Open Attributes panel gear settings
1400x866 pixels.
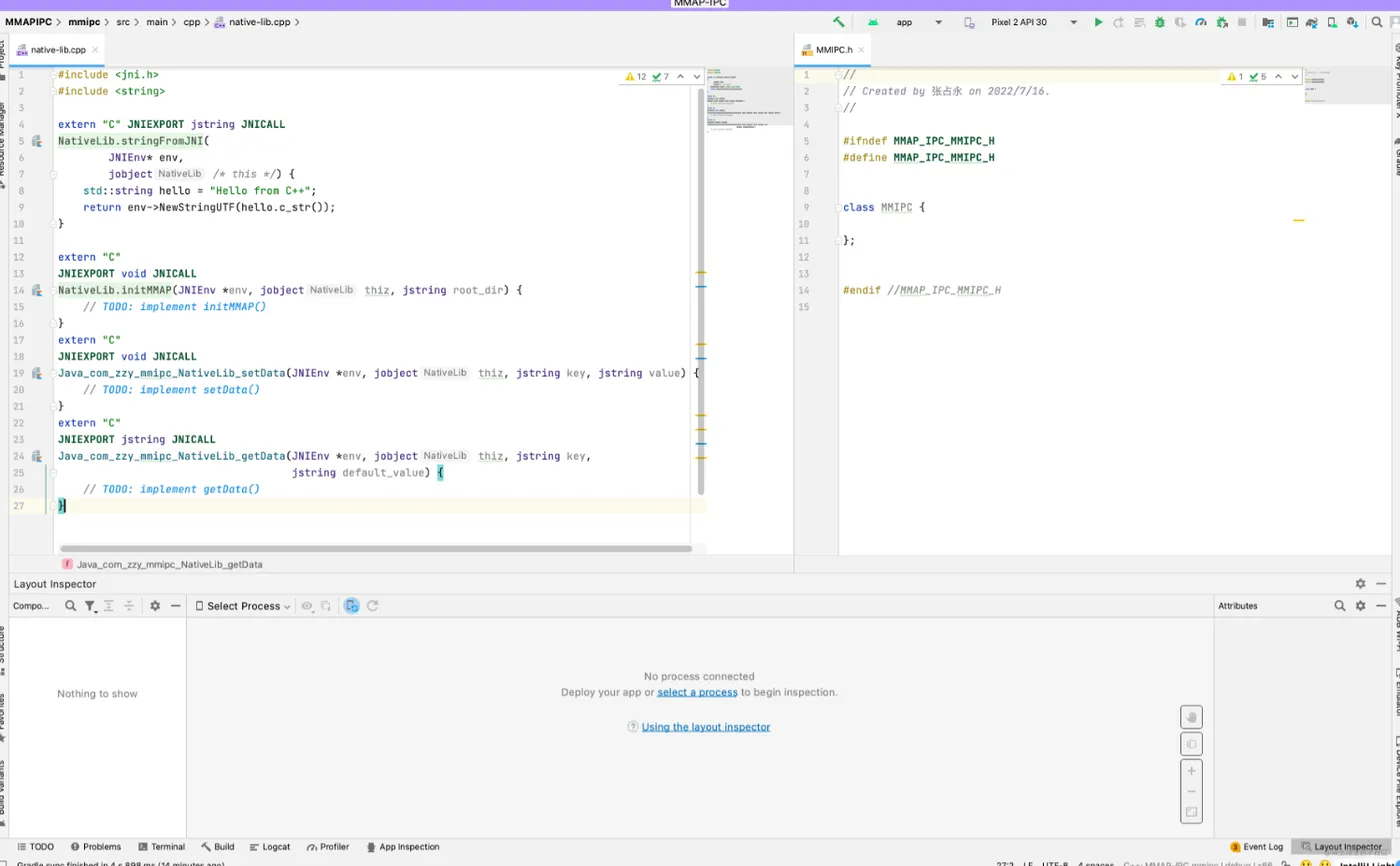(x=1360, y=606)
